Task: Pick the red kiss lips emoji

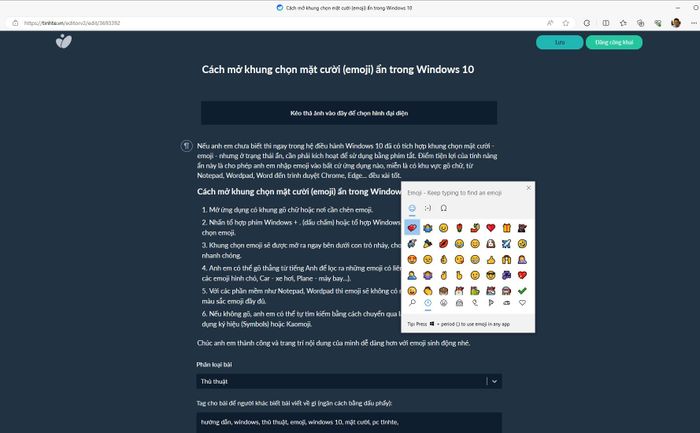Action: [443, 244]
